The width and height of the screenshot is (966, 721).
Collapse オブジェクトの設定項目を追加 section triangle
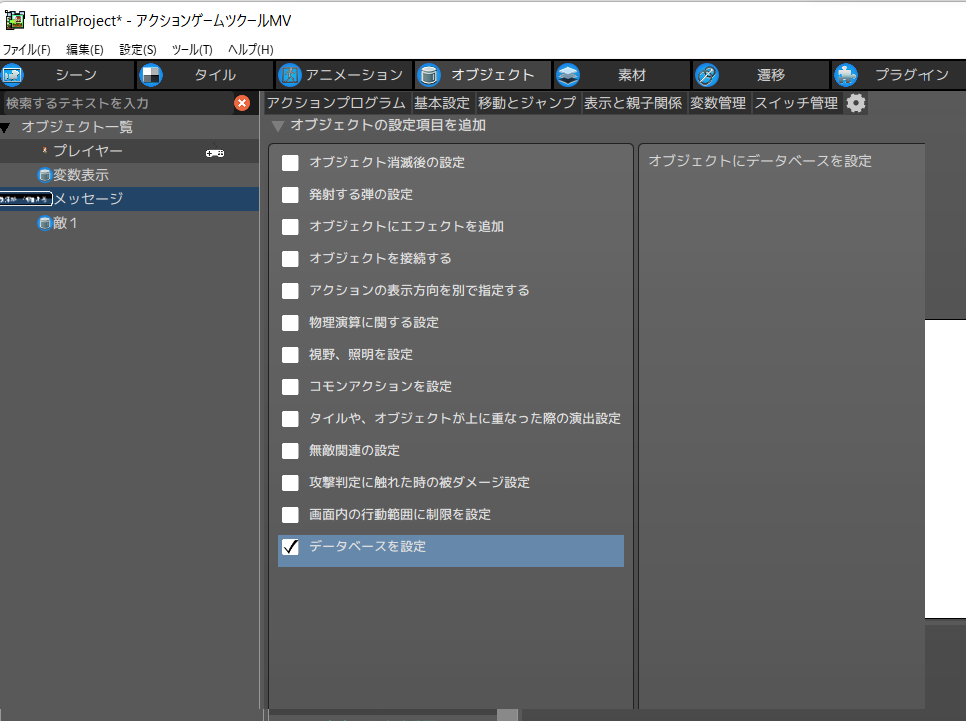tap(278, 126)
